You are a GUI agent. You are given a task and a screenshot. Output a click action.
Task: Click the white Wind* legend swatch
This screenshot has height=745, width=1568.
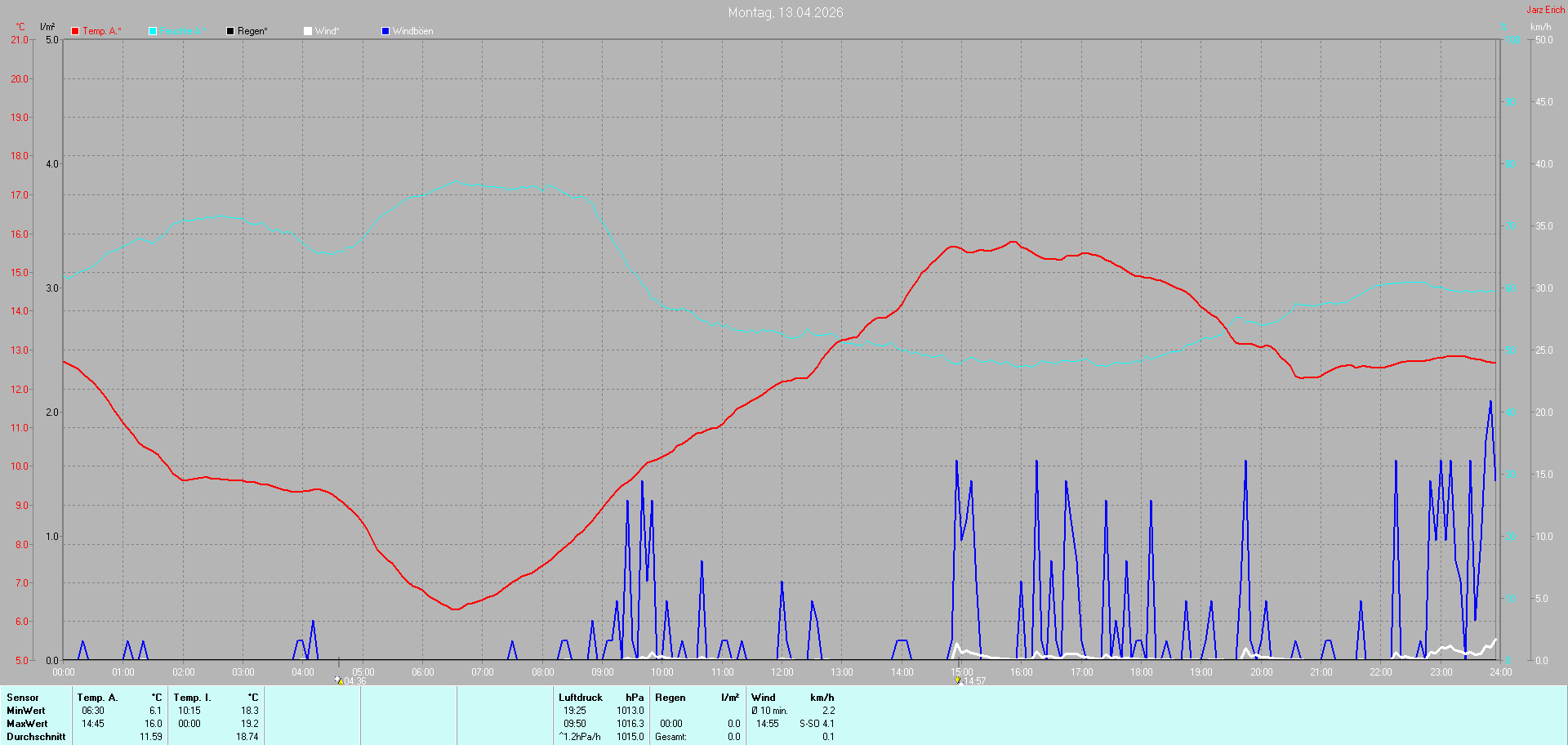(x=308, y=31)
